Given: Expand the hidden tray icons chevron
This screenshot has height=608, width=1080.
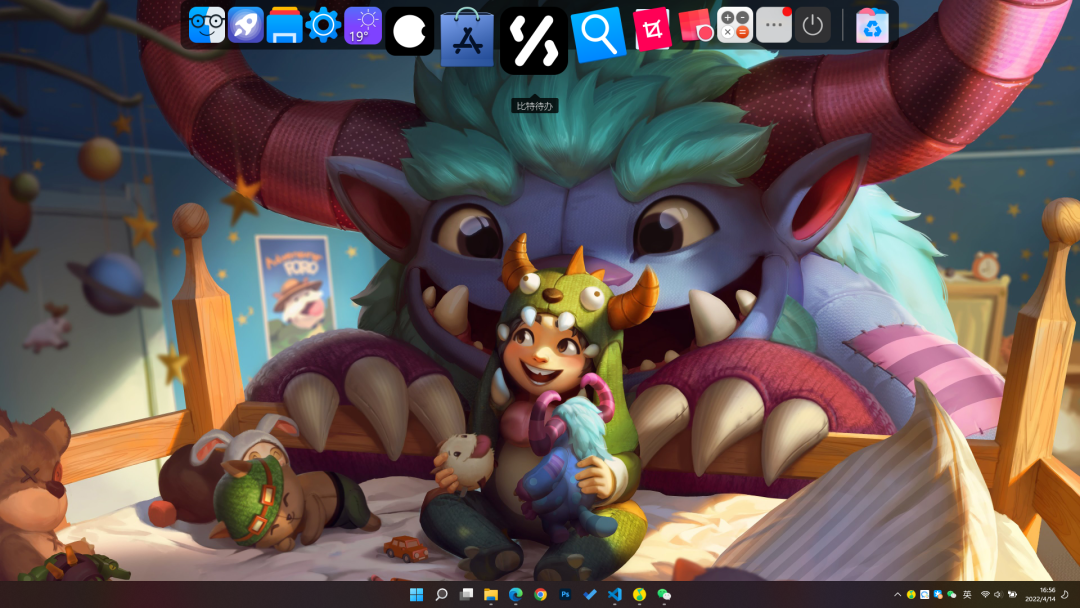Looking at the screenshot, I should pyautogui.click(x=897, y=594).
